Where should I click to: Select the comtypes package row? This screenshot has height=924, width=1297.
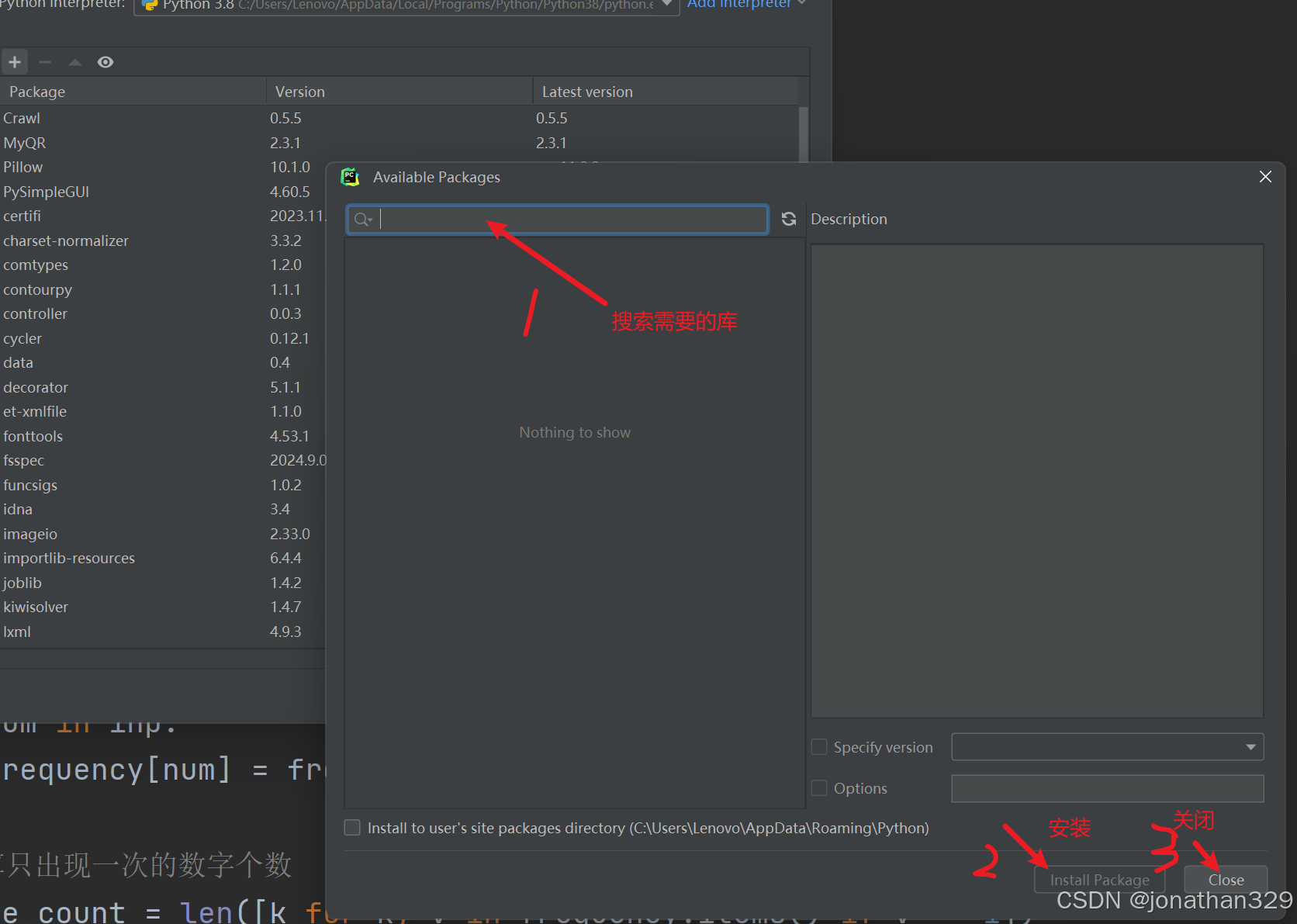pos(163,265)
